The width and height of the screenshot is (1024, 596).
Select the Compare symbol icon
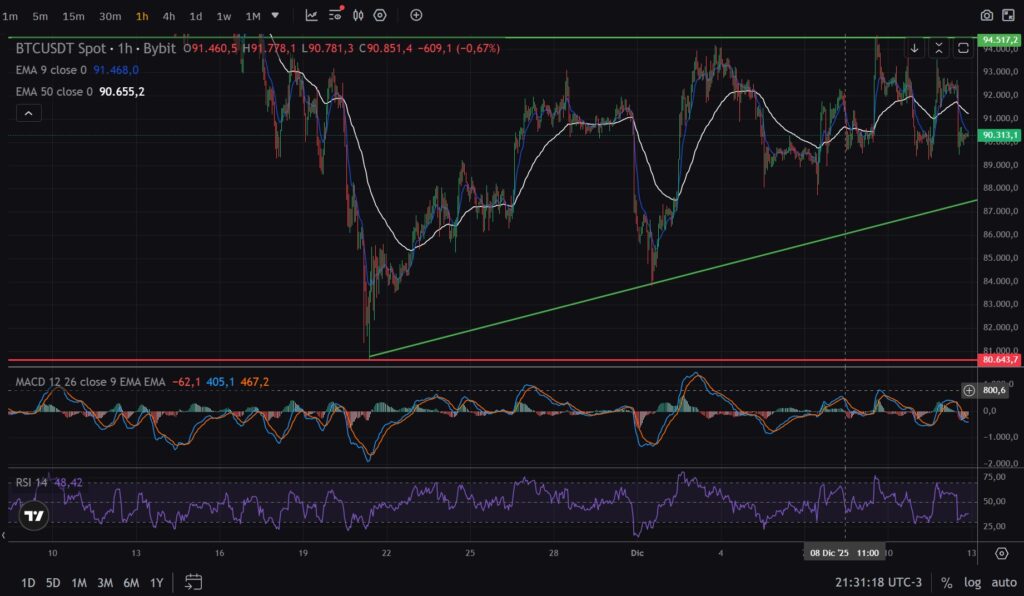358,15
